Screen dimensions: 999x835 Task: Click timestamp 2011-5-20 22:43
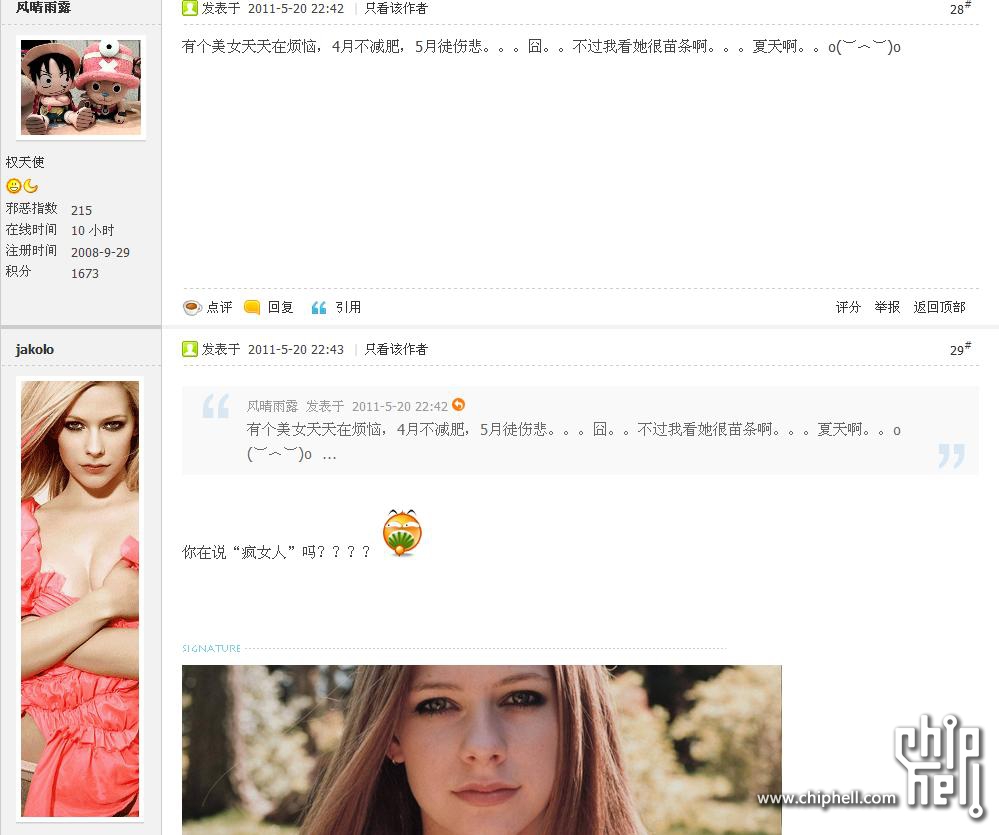[x=296, y=349]
